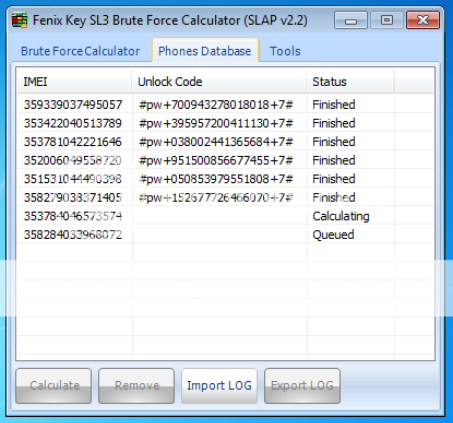Switch to the Brute Force Calculator tab

80,51
